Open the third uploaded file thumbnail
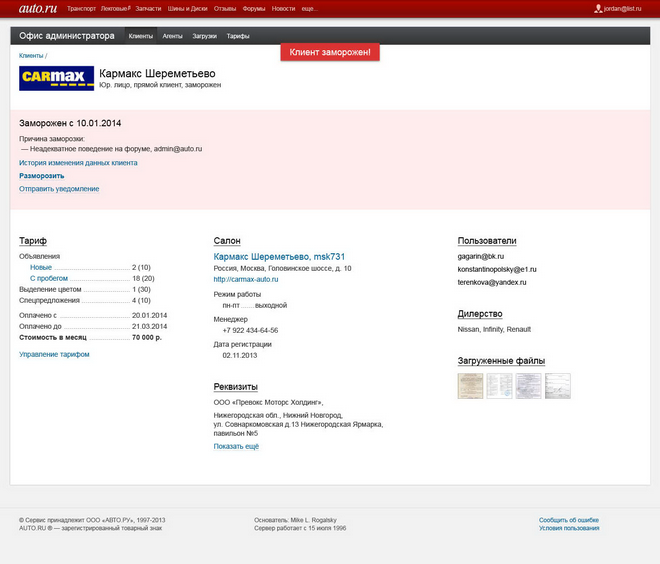Image resolution: width=660 pixels, height=564 pixels. pyautogui.click(x=528, y=386)
